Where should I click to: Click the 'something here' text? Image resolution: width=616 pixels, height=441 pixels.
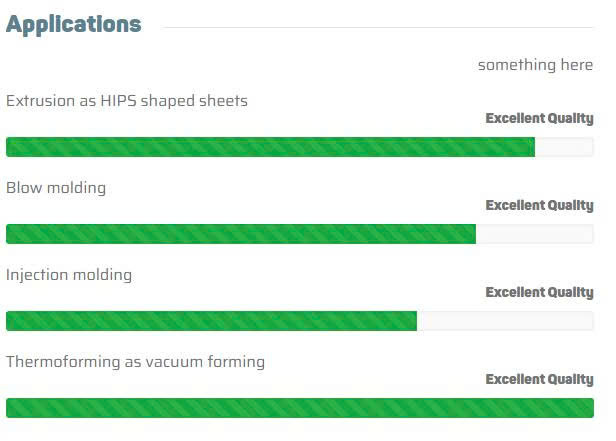point(535,65)
